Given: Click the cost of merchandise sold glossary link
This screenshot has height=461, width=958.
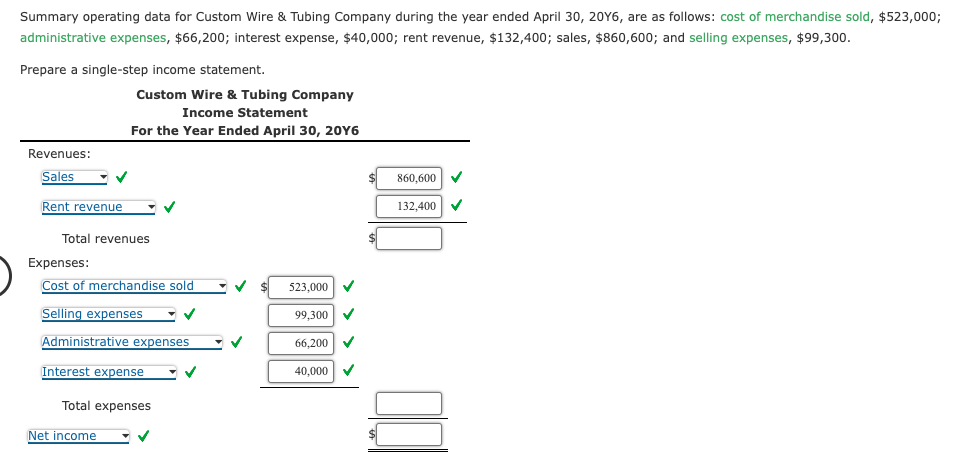Looking at the screenshot, I should (795, 17).
